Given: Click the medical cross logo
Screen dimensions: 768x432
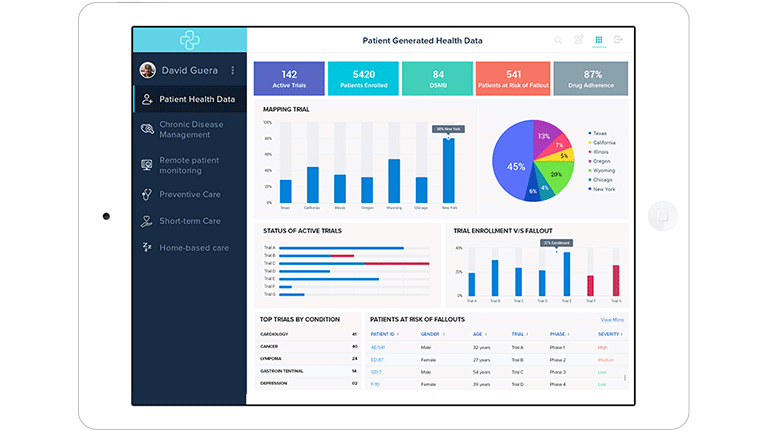Looking at the screenshot, I should click(190, 40).
